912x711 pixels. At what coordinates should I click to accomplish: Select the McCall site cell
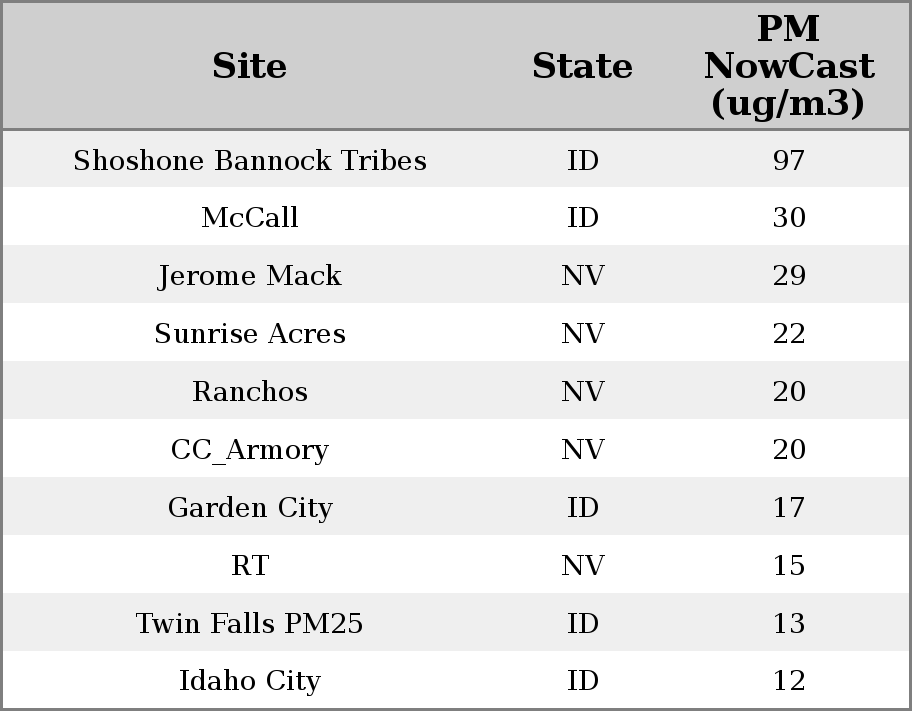click(250, 218)
